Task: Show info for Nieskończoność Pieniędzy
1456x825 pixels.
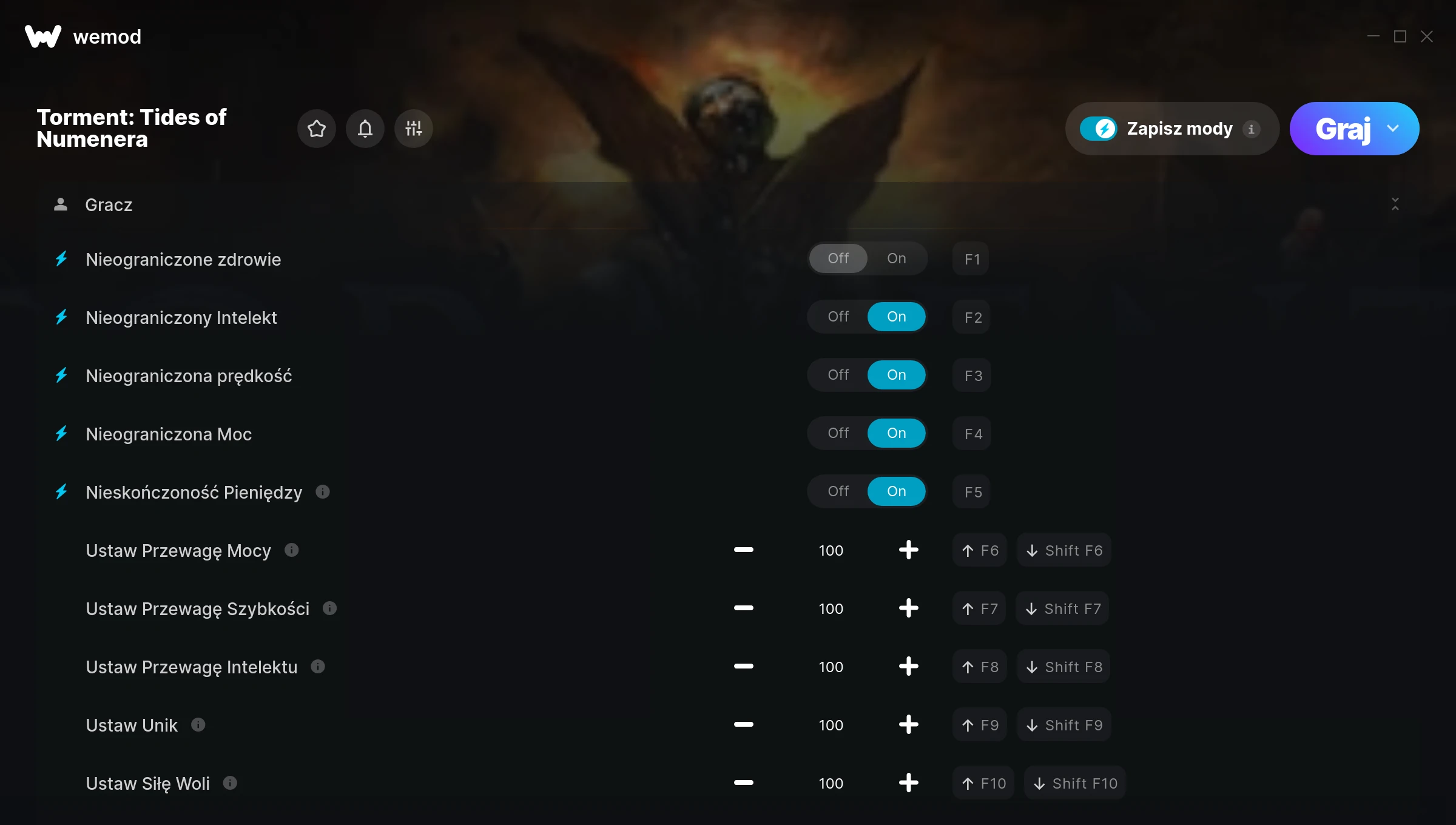Action: (x=323, y=492)
